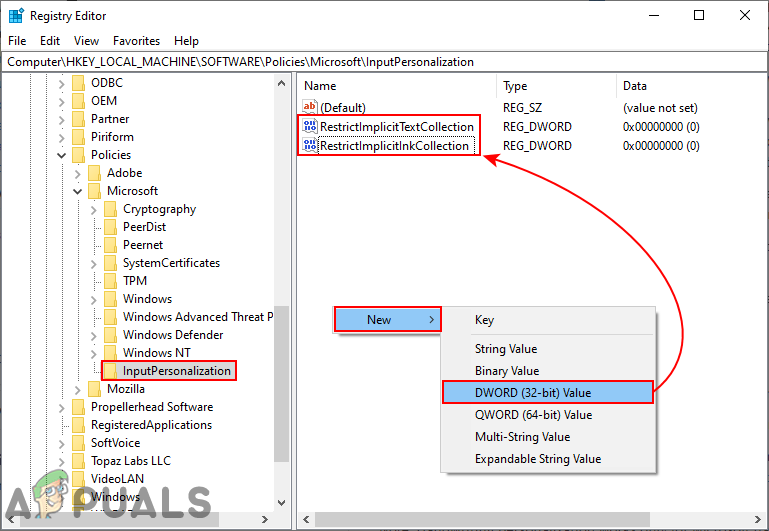
Task: Click the SystemCertificates folder icon
Action: click(110, 263)
